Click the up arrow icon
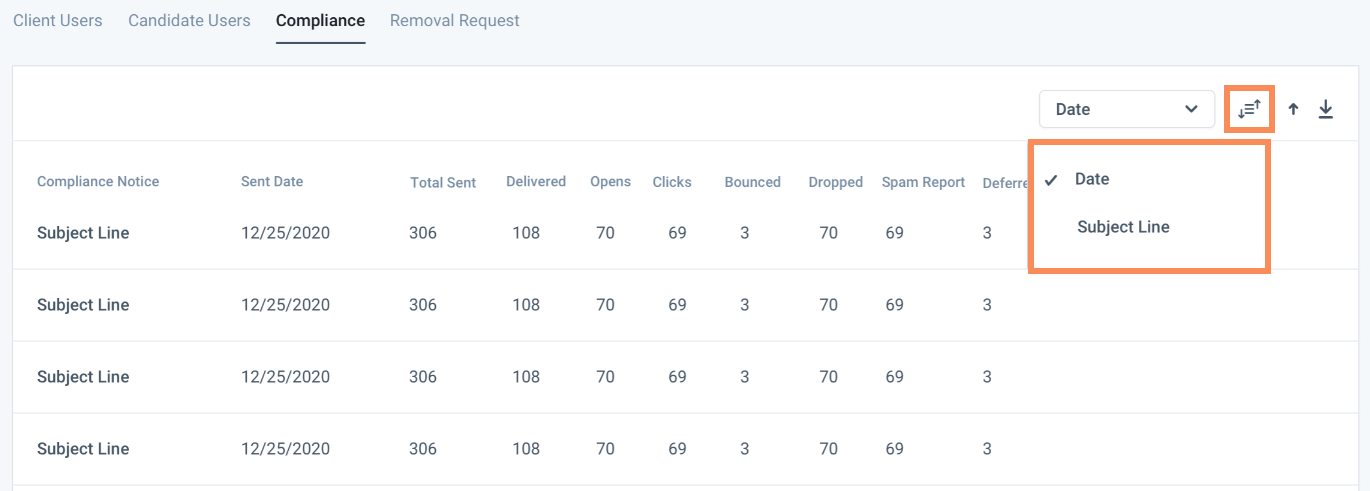Screen dimensions: 1370x491 (x=1293, y=109)
